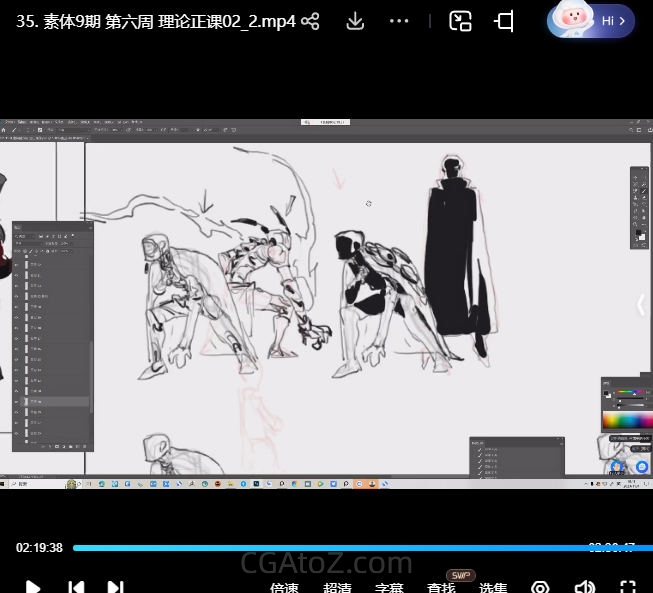Skip to the previous video
The height and width of the screenshot is (593, 653).
(x=76, y=587)
